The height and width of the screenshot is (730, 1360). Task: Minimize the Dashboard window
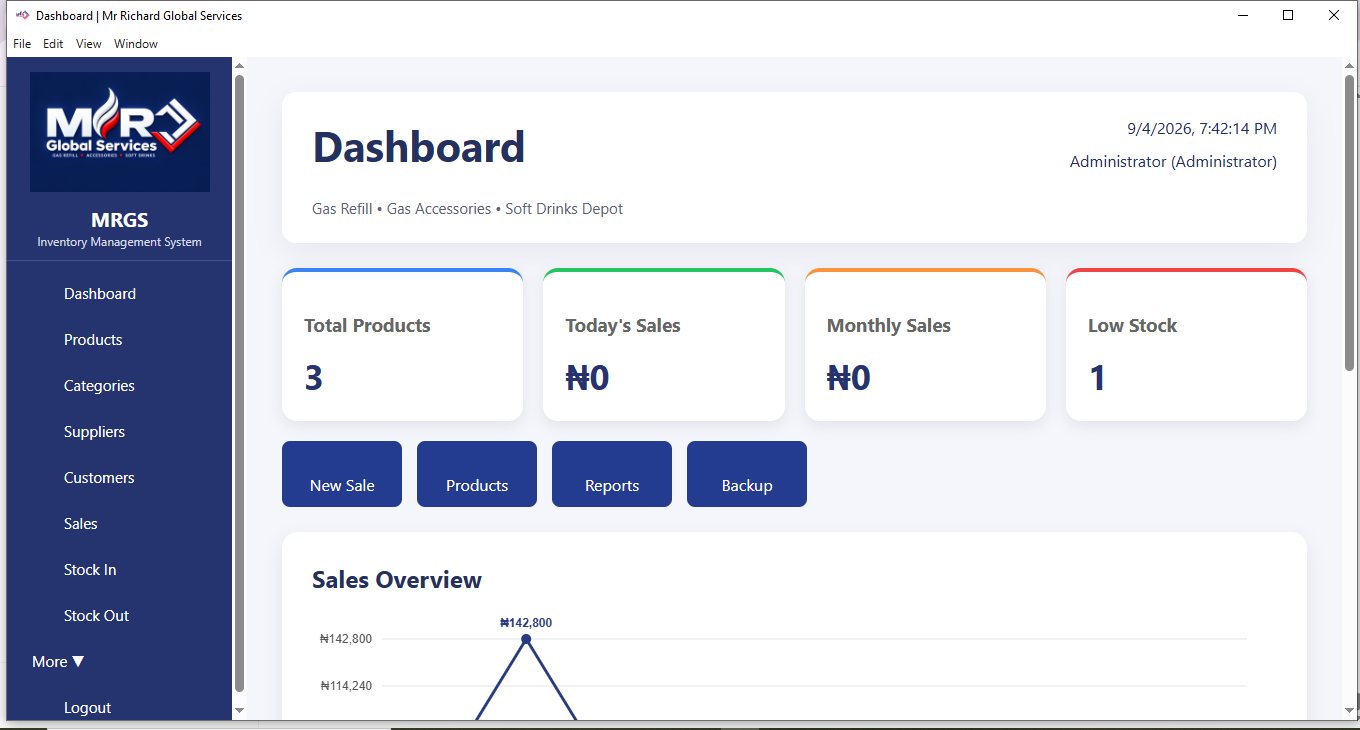pyautogui.click(x=1244, y=15)
